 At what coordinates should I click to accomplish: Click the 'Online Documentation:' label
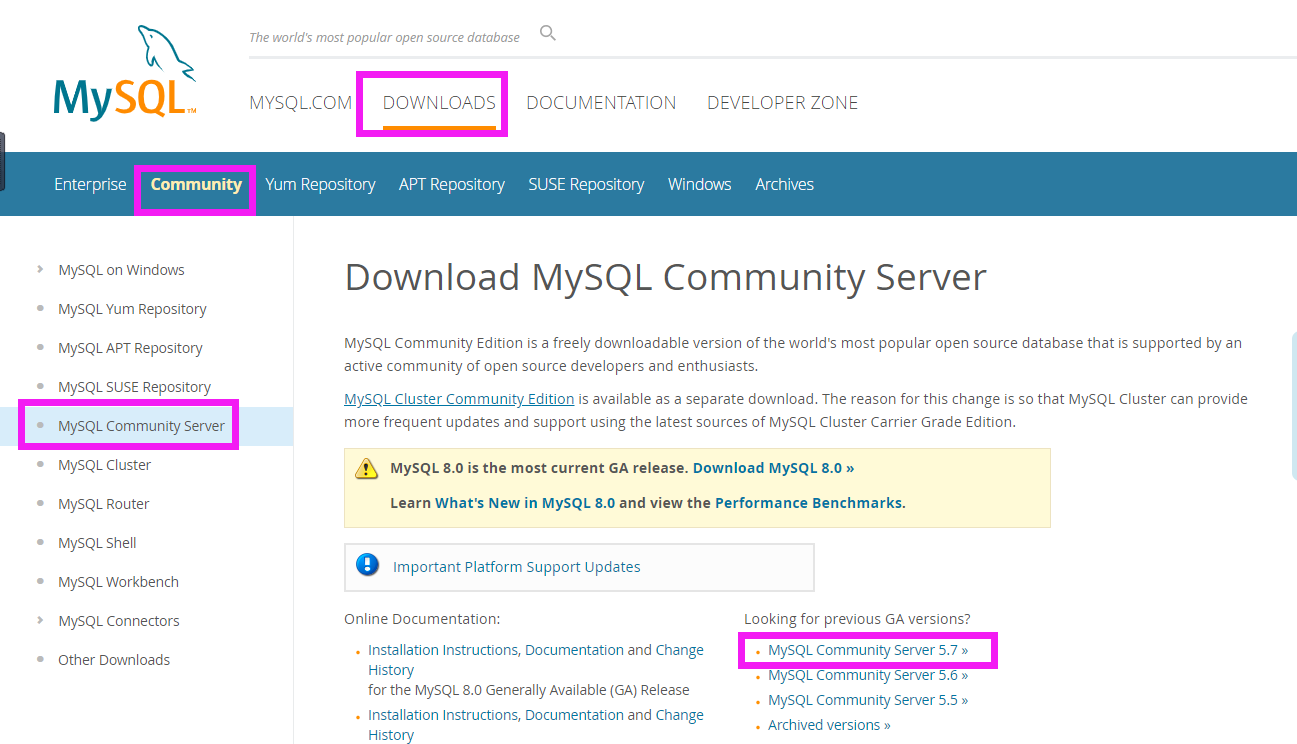coord(422,619)
